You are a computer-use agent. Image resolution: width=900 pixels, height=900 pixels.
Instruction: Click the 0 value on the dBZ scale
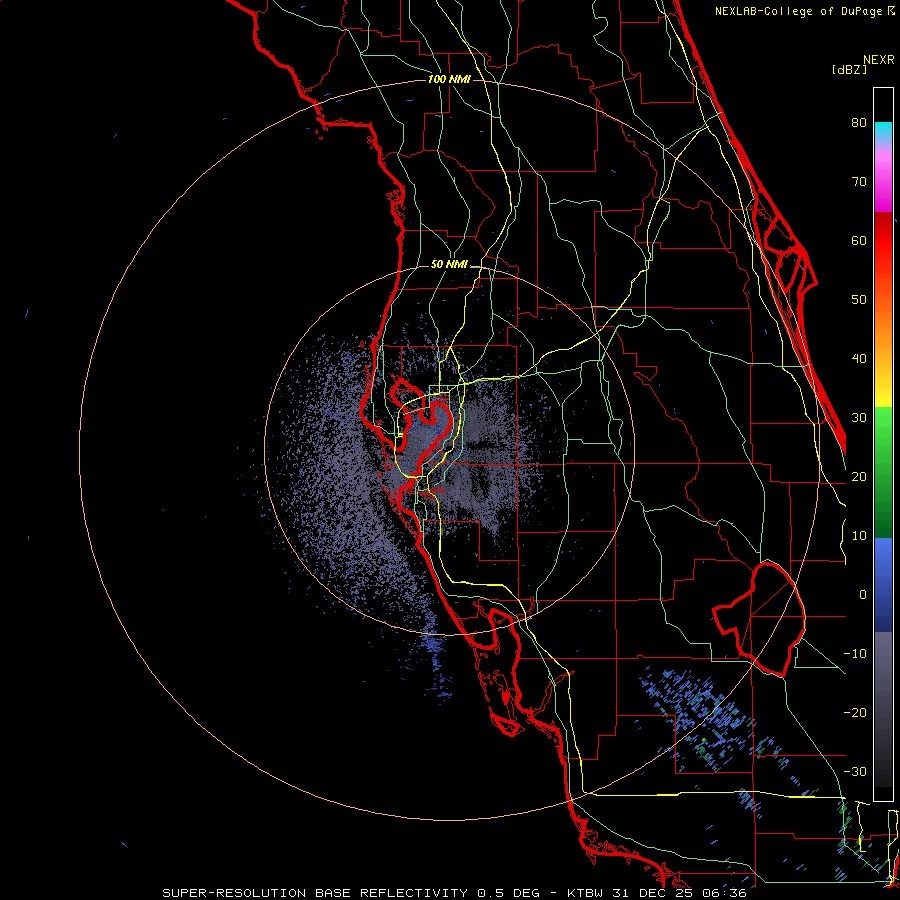click(x=863, y=595)
